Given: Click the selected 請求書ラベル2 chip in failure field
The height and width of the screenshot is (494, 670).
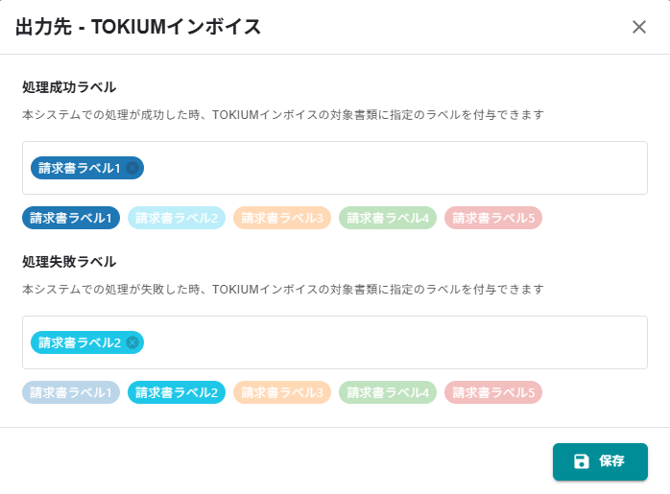Looking at the screenshot, I should click(78, 343).
